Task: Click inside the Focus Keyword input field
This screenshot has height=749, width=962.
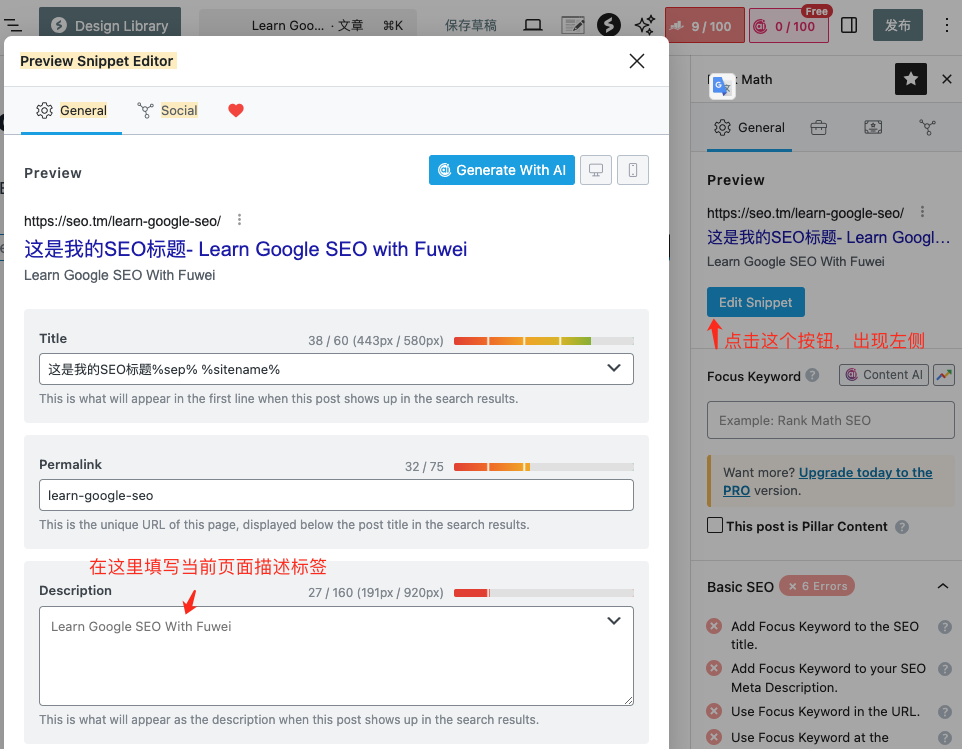Action: click(830, 419)
